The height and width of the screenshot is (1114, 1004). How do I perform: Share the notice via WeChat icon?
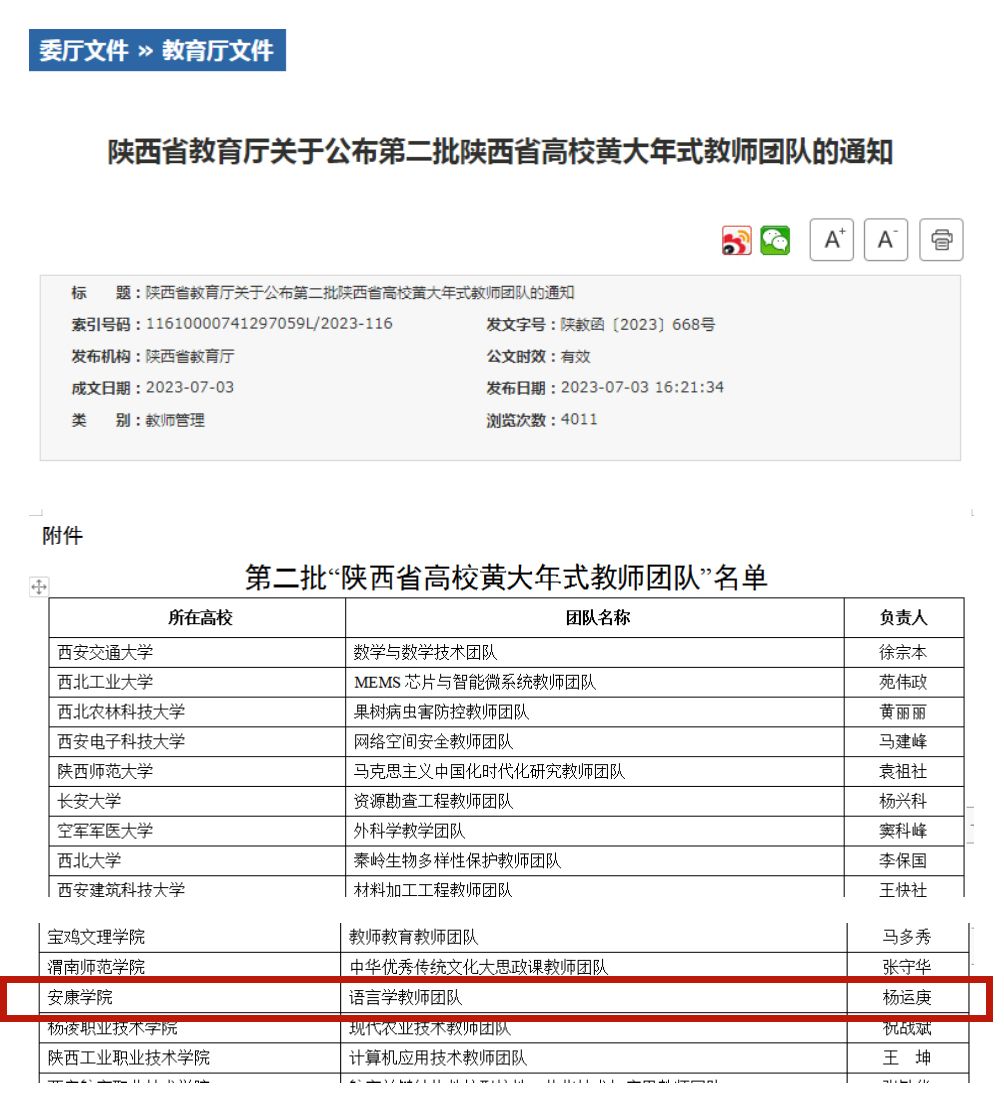click(x=775, y=241)
